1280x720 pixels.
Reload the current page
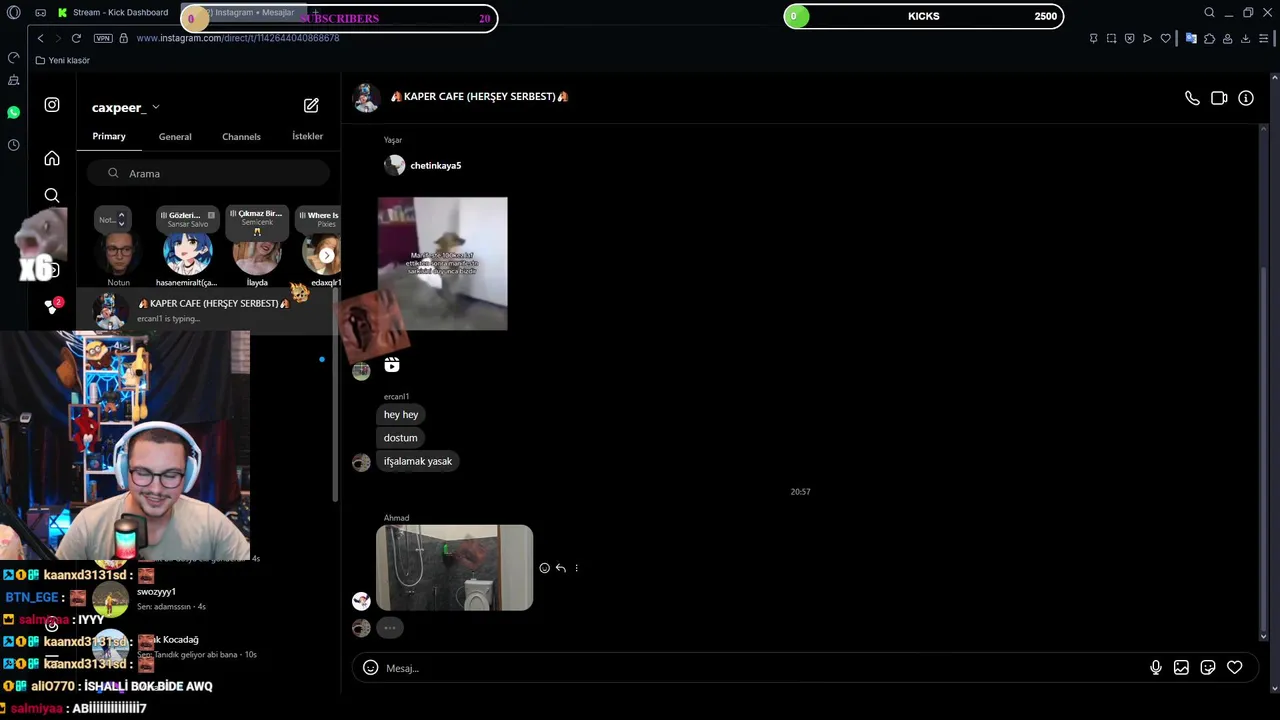pos(76,38)
